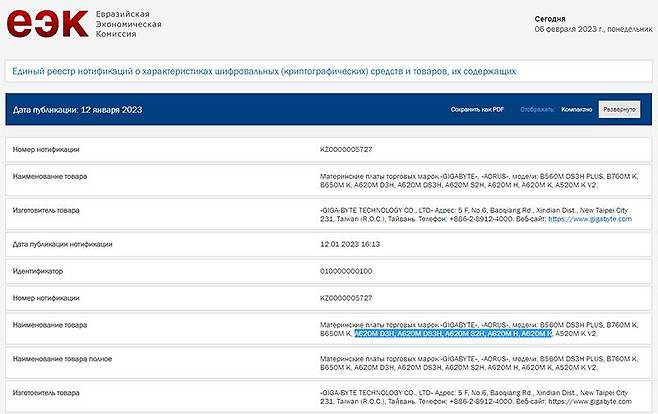Click today's date '06 февраля 2023 г., понедельник'
This screenshot has height=414, width=658.
point(593,29)
